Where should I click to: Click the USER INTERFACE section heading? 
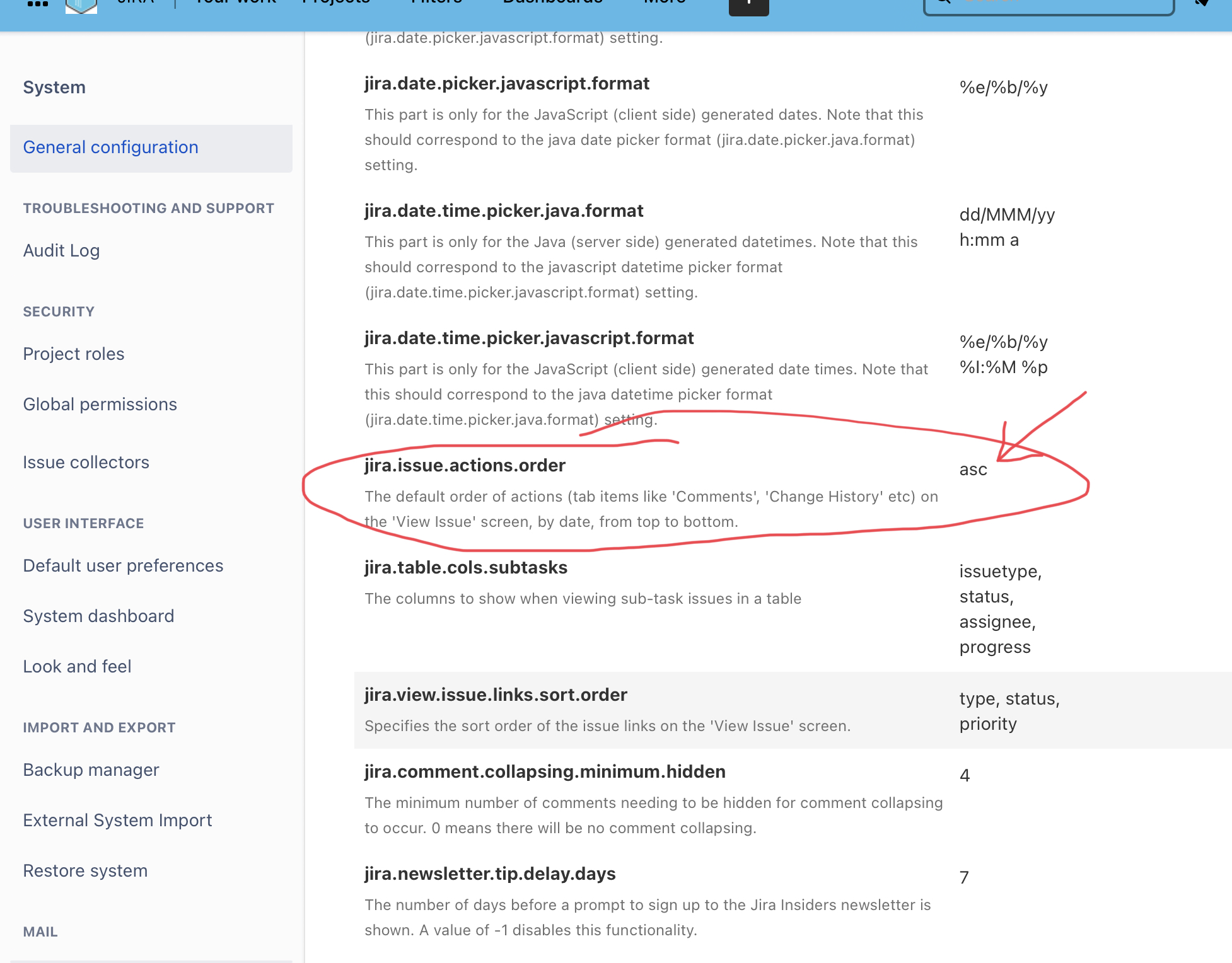(84, 523)
